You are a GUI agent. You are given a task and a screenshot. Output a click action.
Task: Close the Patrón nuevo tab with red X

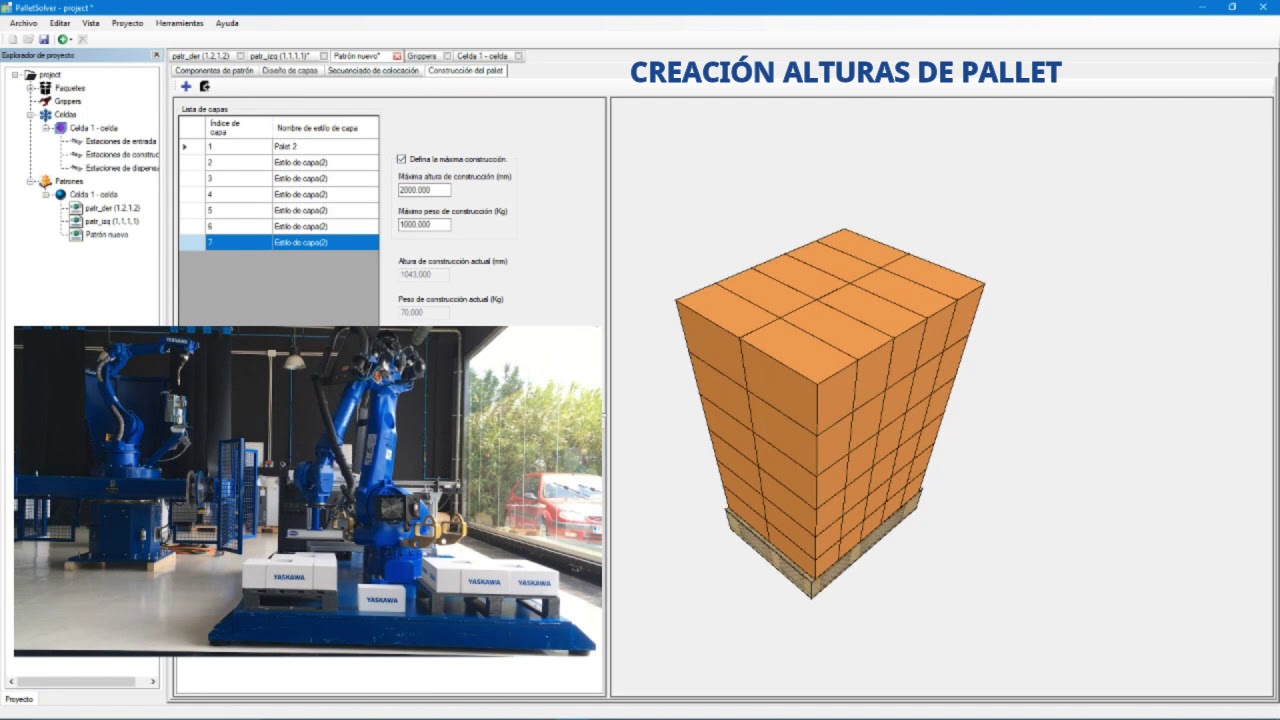point(397,56)
